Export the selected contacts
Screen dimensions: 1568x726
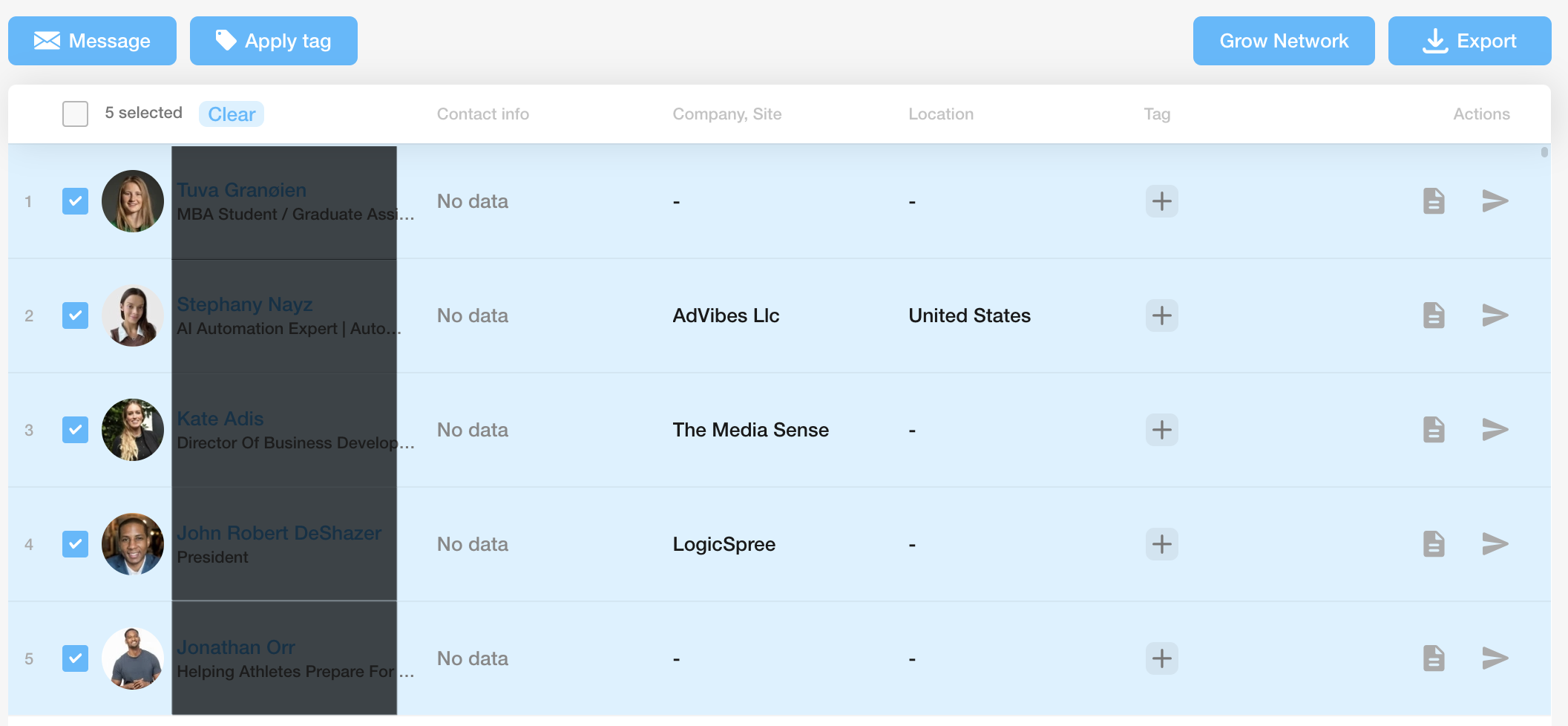coord(1469,41)
